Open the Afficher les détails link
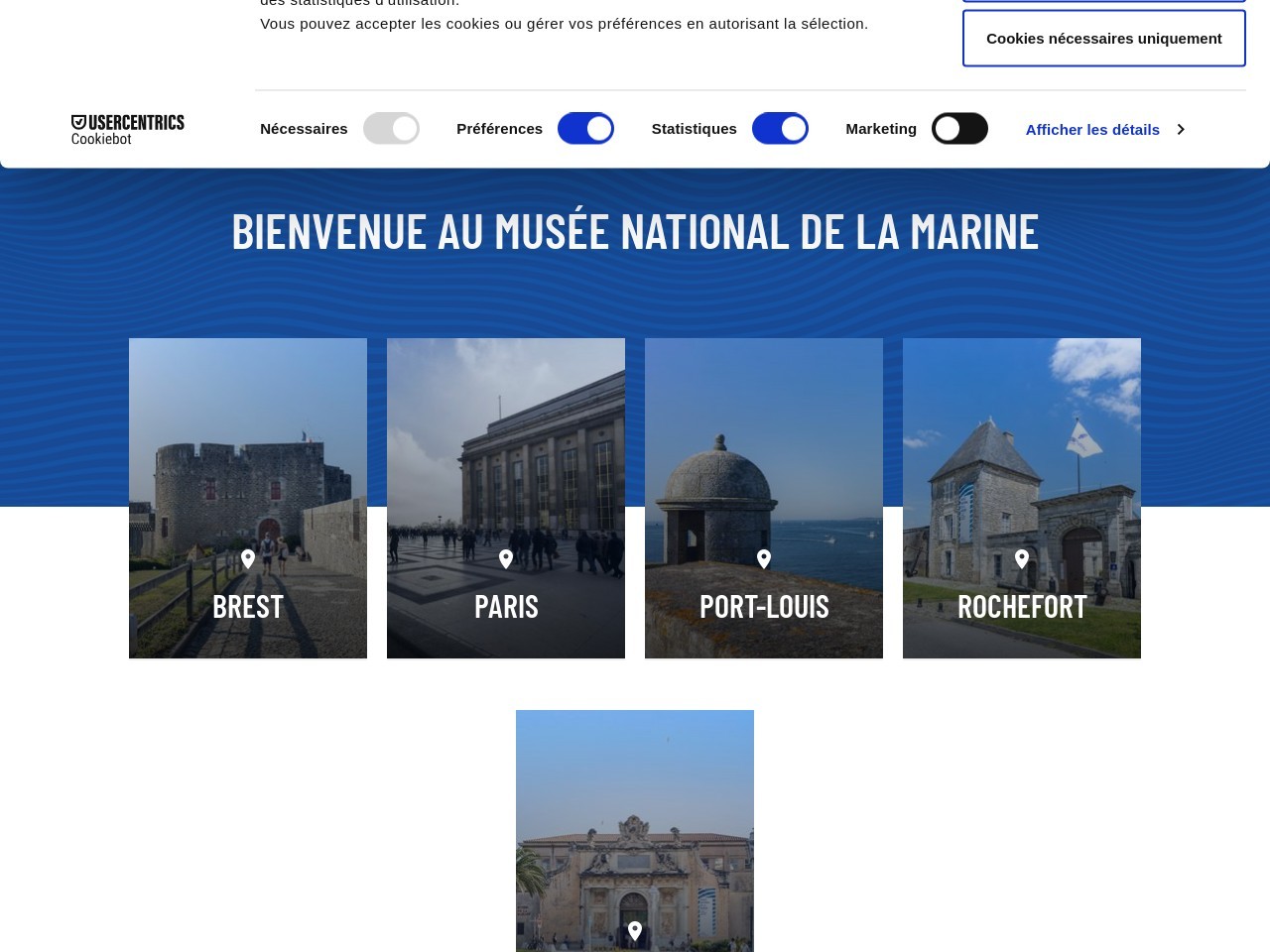This screenshot has height=952, width=1270. tap(1092, 130)
